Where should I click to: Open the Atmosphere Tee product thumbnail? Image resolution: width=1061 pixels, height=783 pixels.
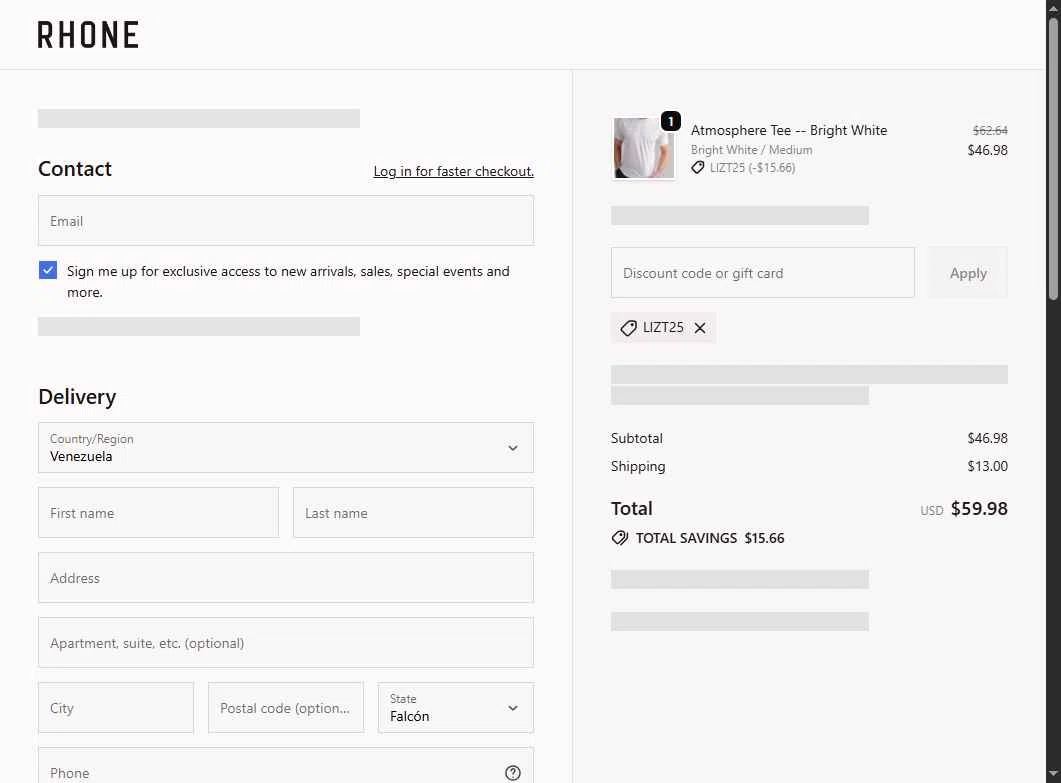coord(643,149)
